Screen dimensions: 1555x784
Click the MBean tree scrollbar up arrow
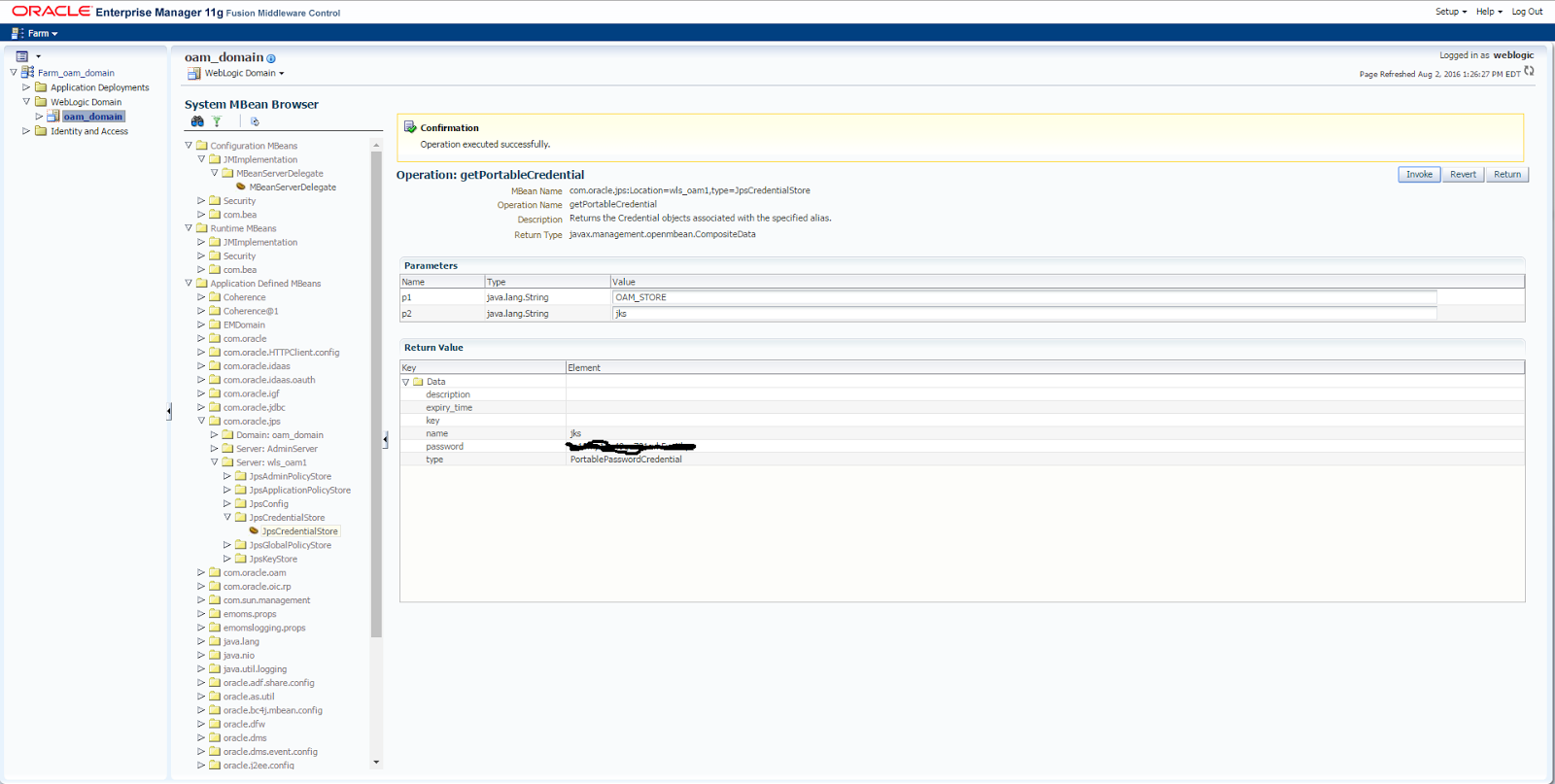tap(376, 145)
